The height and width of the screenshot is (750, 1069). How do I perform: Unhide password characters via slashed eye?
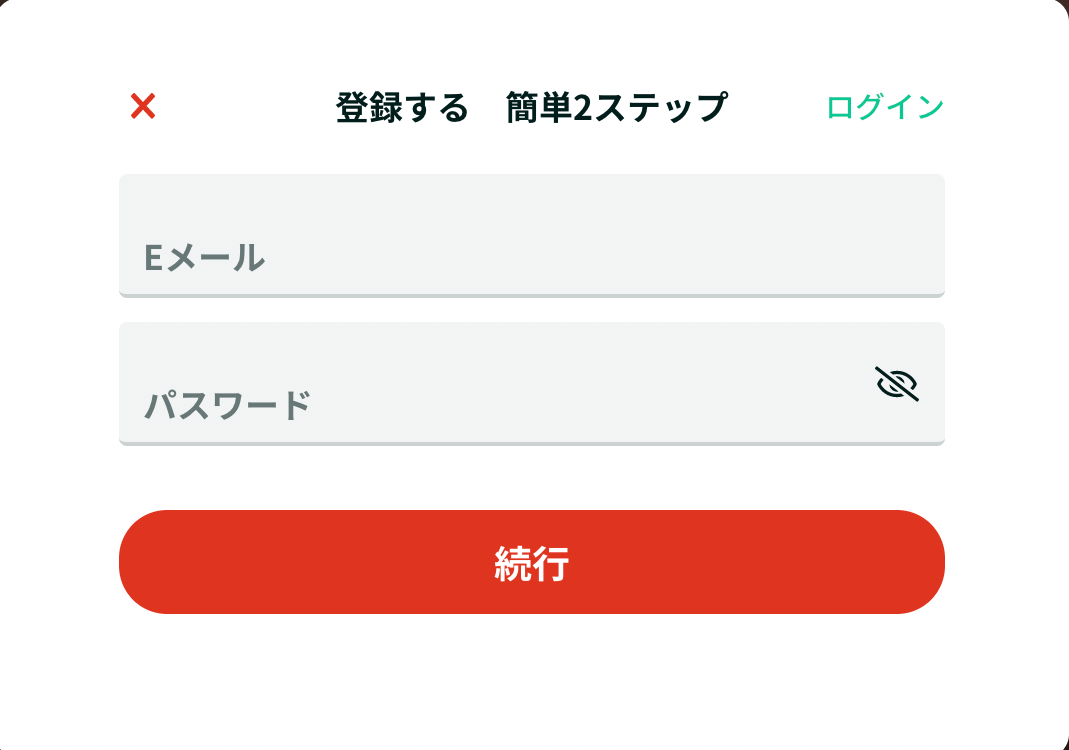897,384
